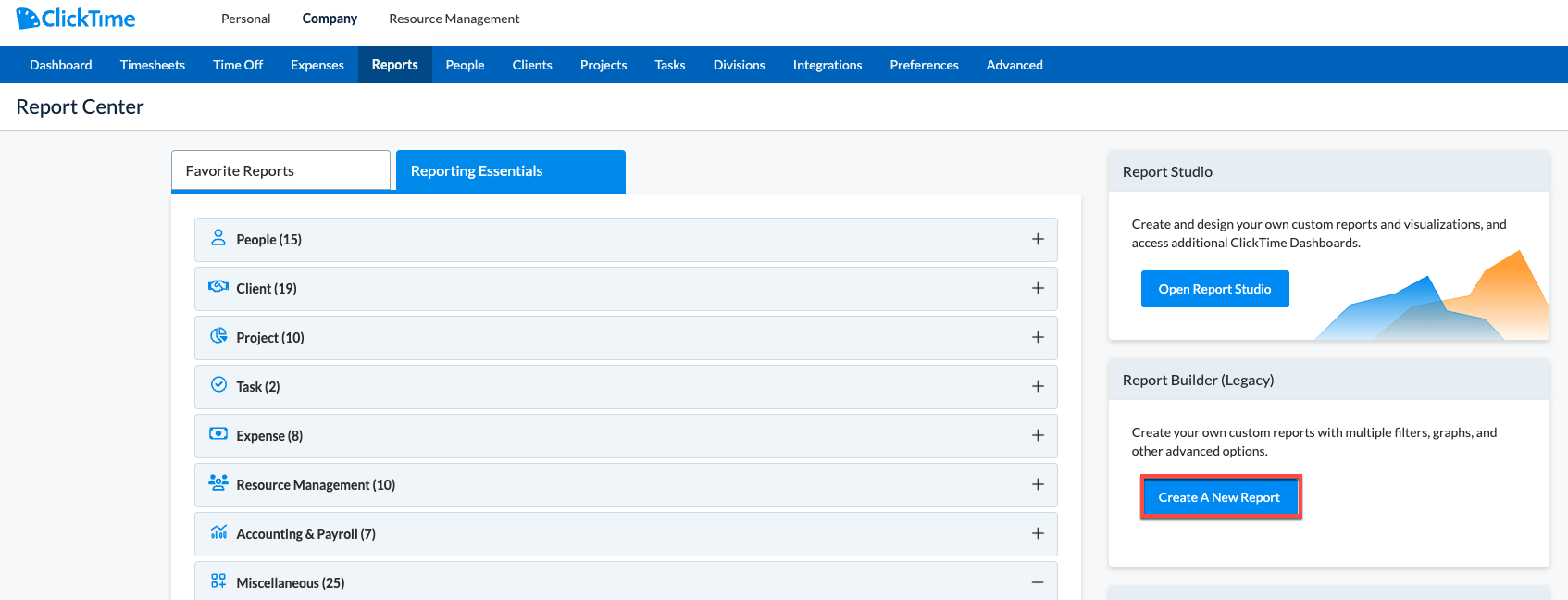
Task: Click the Task (2) label
Action: coord(258,387)
